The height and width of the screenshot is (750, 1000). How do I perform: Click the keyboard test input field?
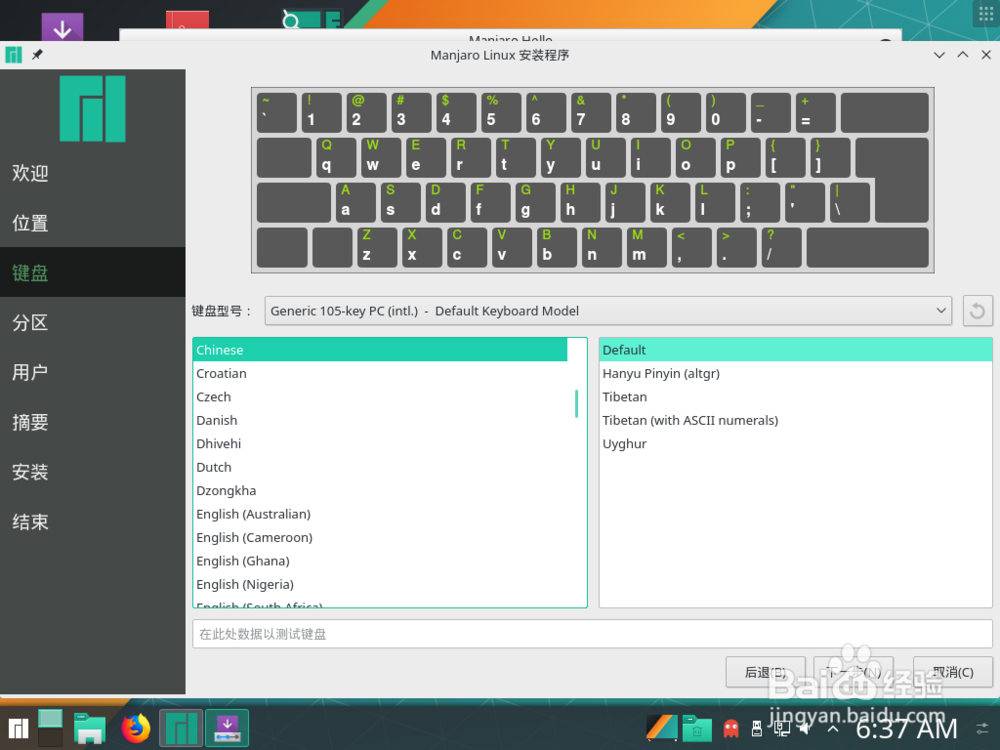[592, 634]
